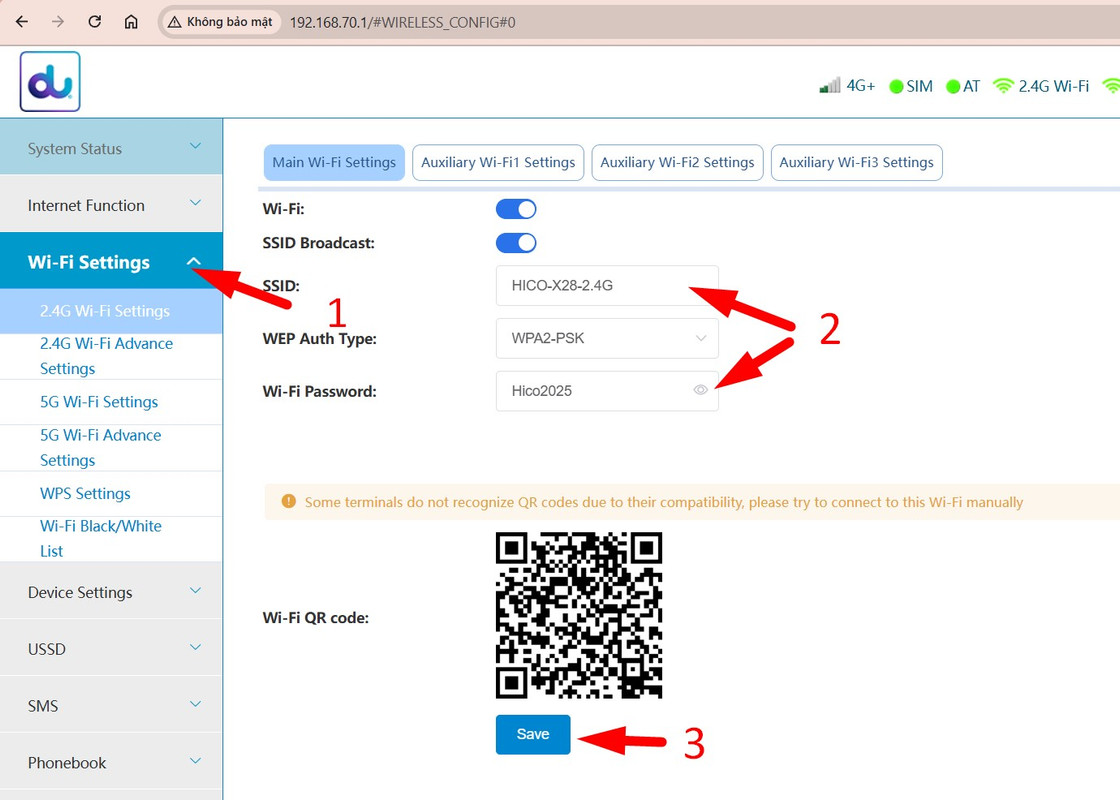This screenshot has height=800, width=1120.
Task: Click the 'SSID Broadcast:' label
Action: 319,243
